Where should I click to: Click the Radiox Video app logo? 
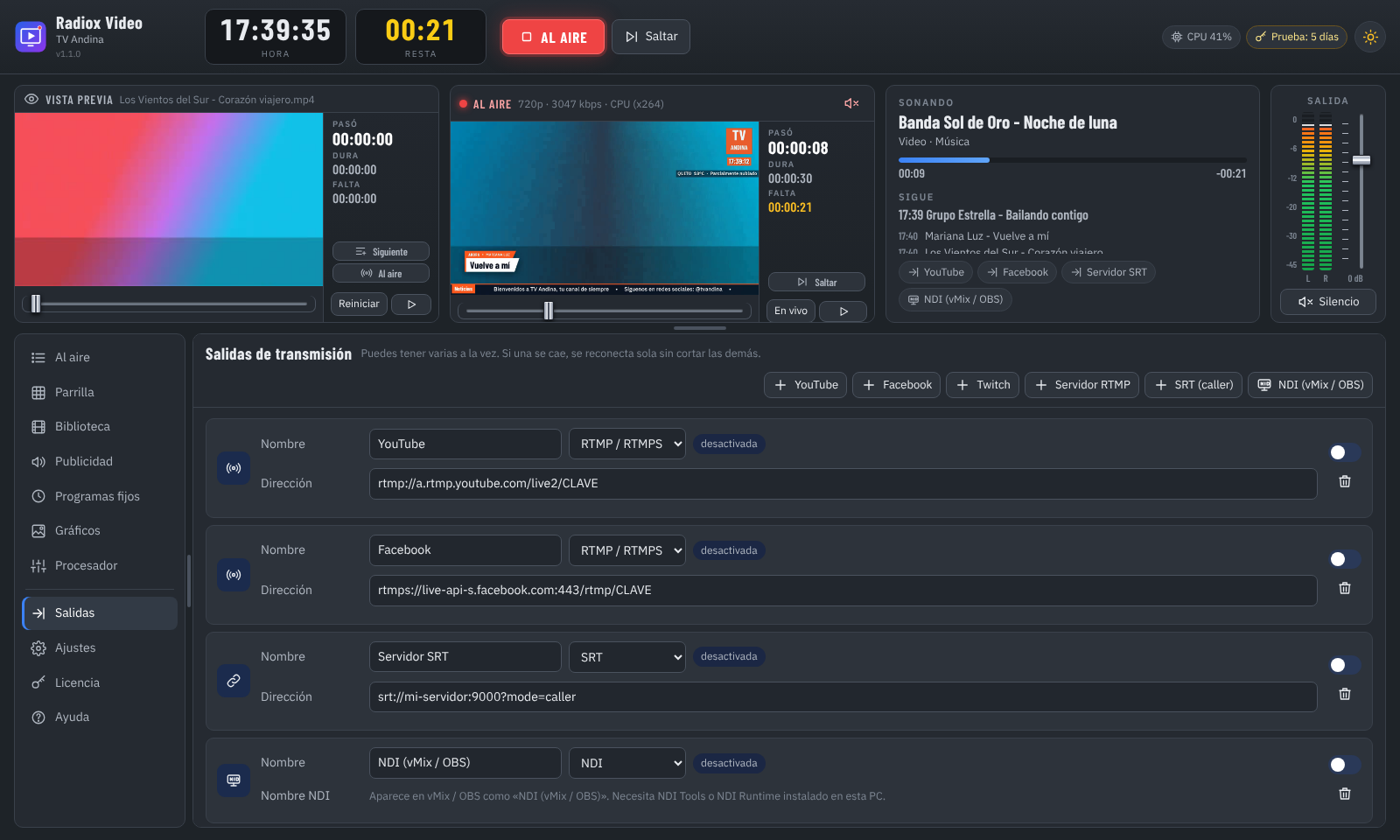click(31, 37)
